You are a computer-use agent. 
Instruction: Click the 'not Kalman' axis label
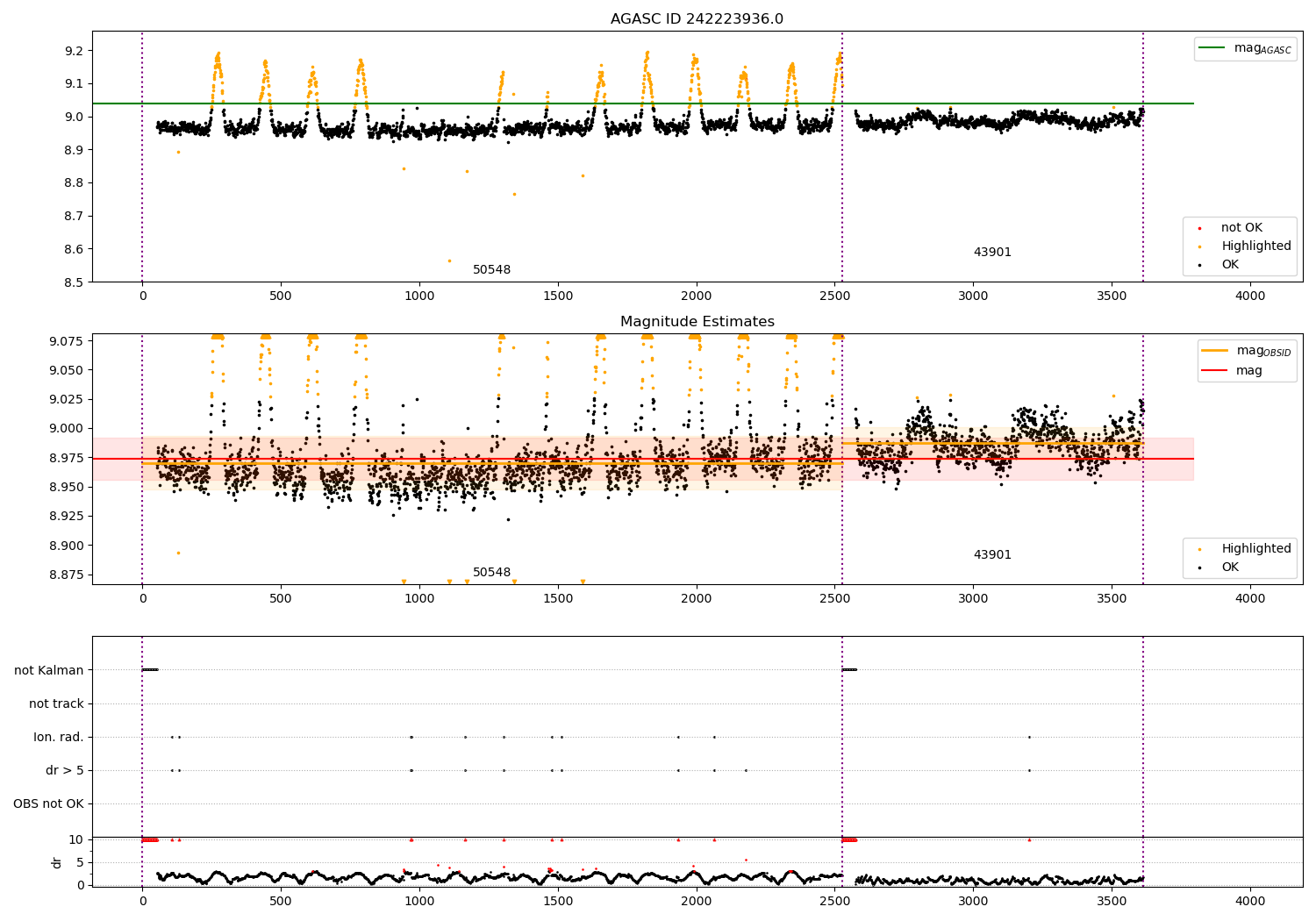pos(49,670)
